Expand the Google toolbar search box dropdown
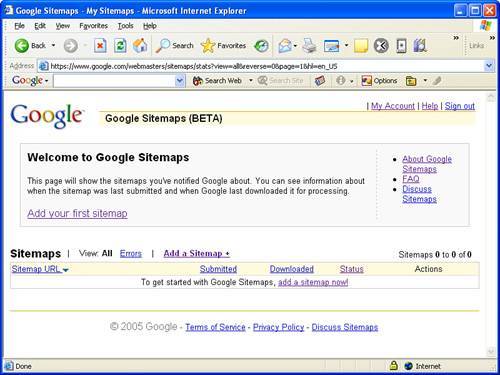Image resolution: width=500 pixels, height=375 pixels. [180, 81]
